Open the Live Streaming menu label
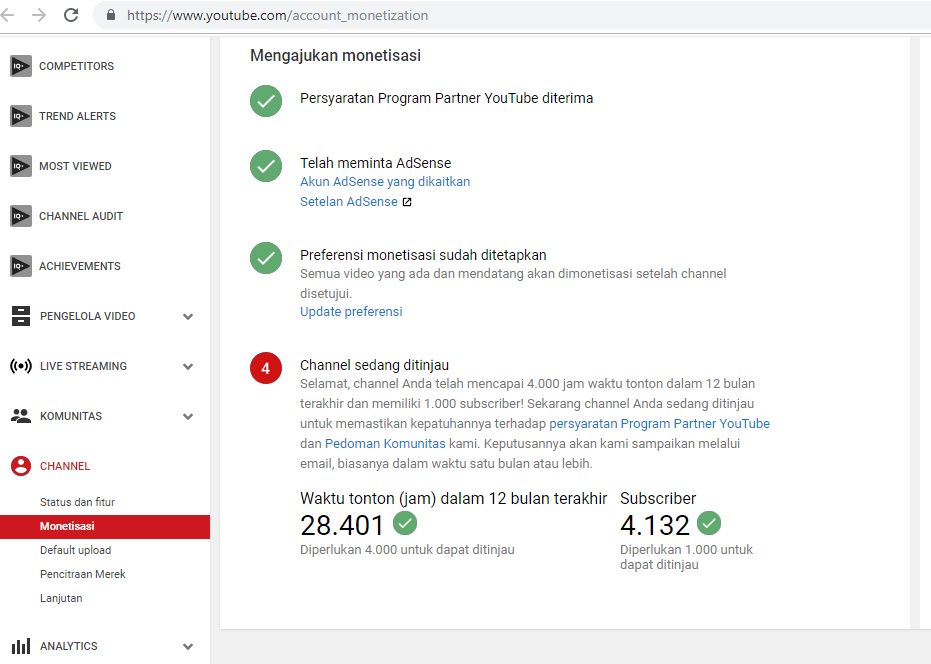Image resolution: width=931 pixels, height=664 pixels. 83,366
